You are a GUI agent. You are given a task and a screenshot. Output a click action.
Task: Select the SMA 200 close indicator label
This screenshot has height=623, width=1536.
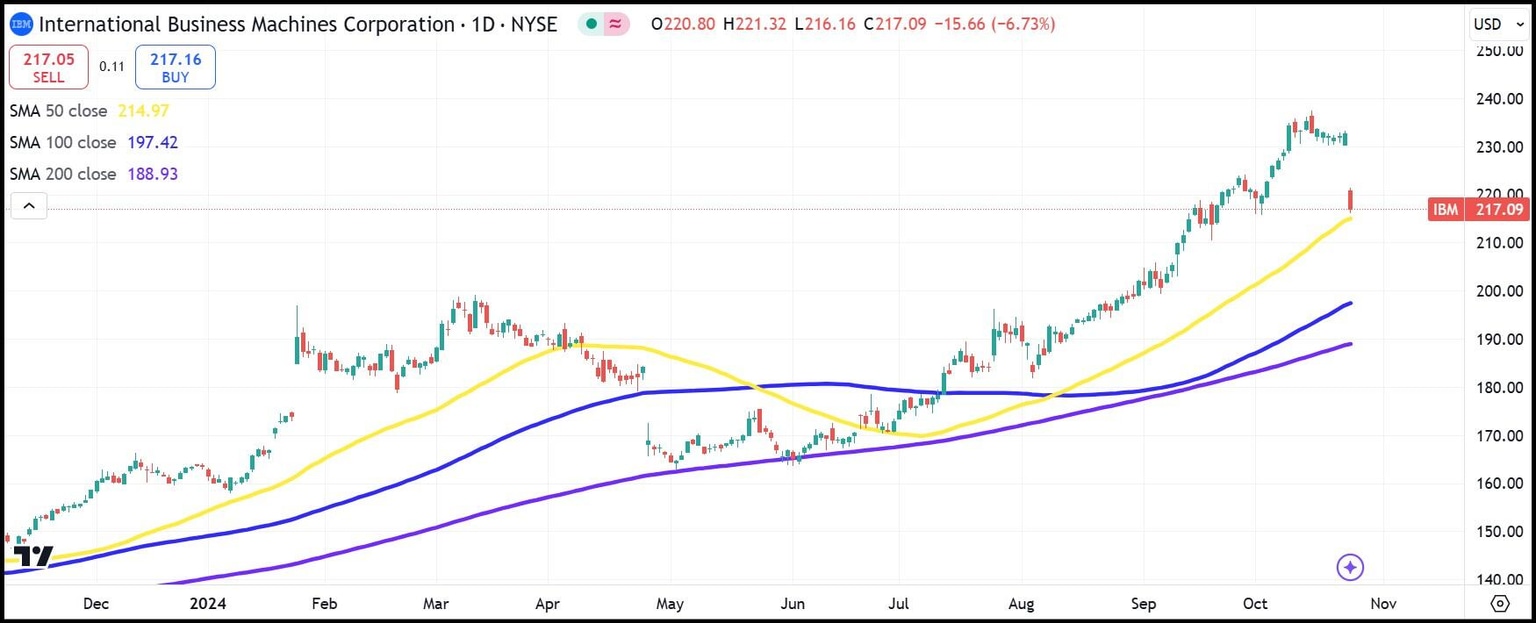coord(63,174)
